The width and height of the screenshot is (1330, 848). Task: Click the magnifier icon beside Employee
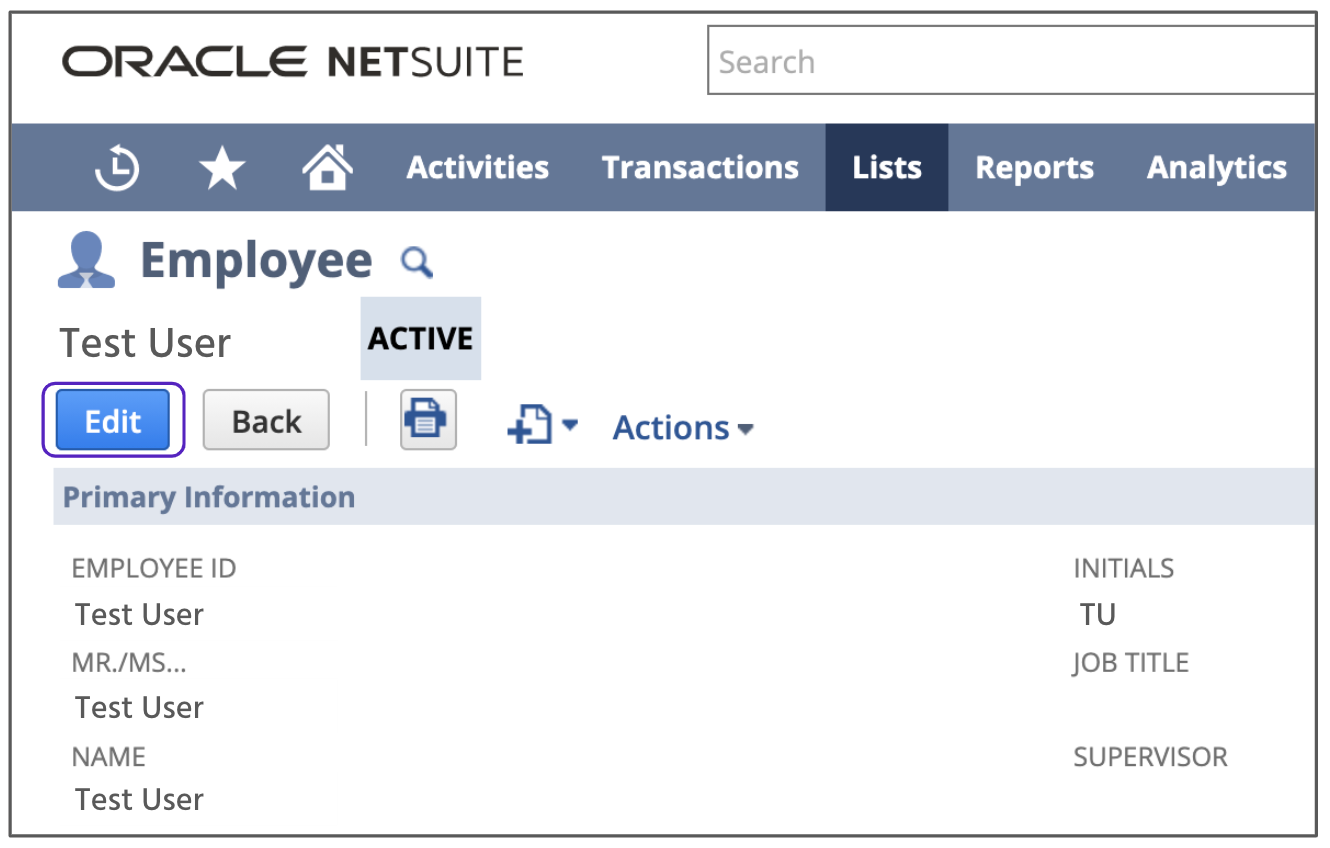click(416, 262)
